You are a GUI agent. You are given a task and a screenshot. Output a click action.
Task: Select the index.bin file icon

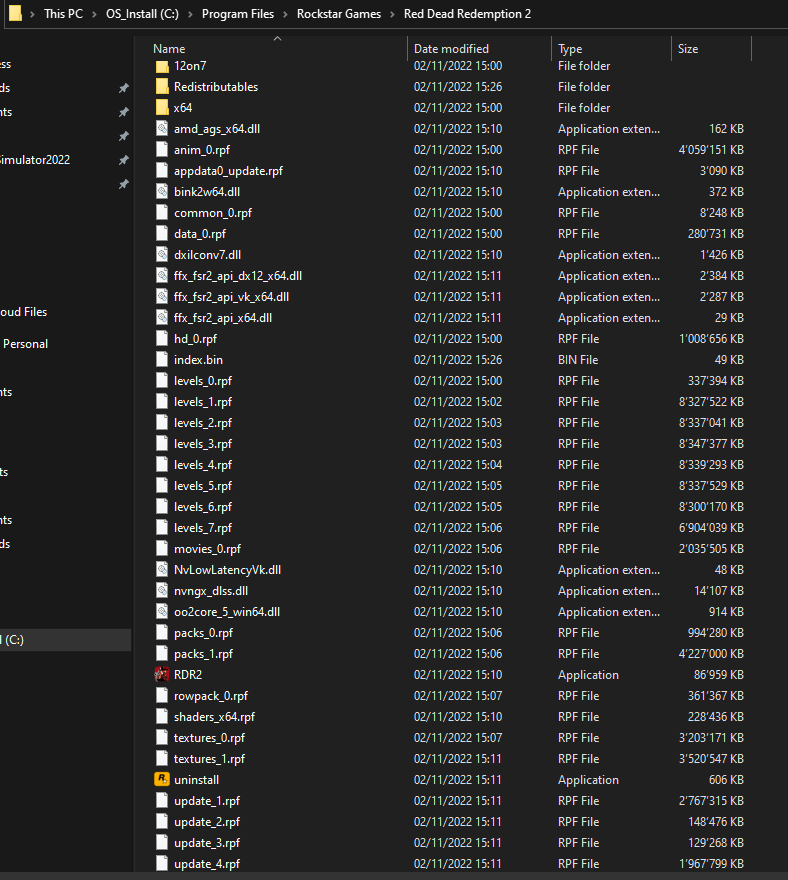point(162,360)
